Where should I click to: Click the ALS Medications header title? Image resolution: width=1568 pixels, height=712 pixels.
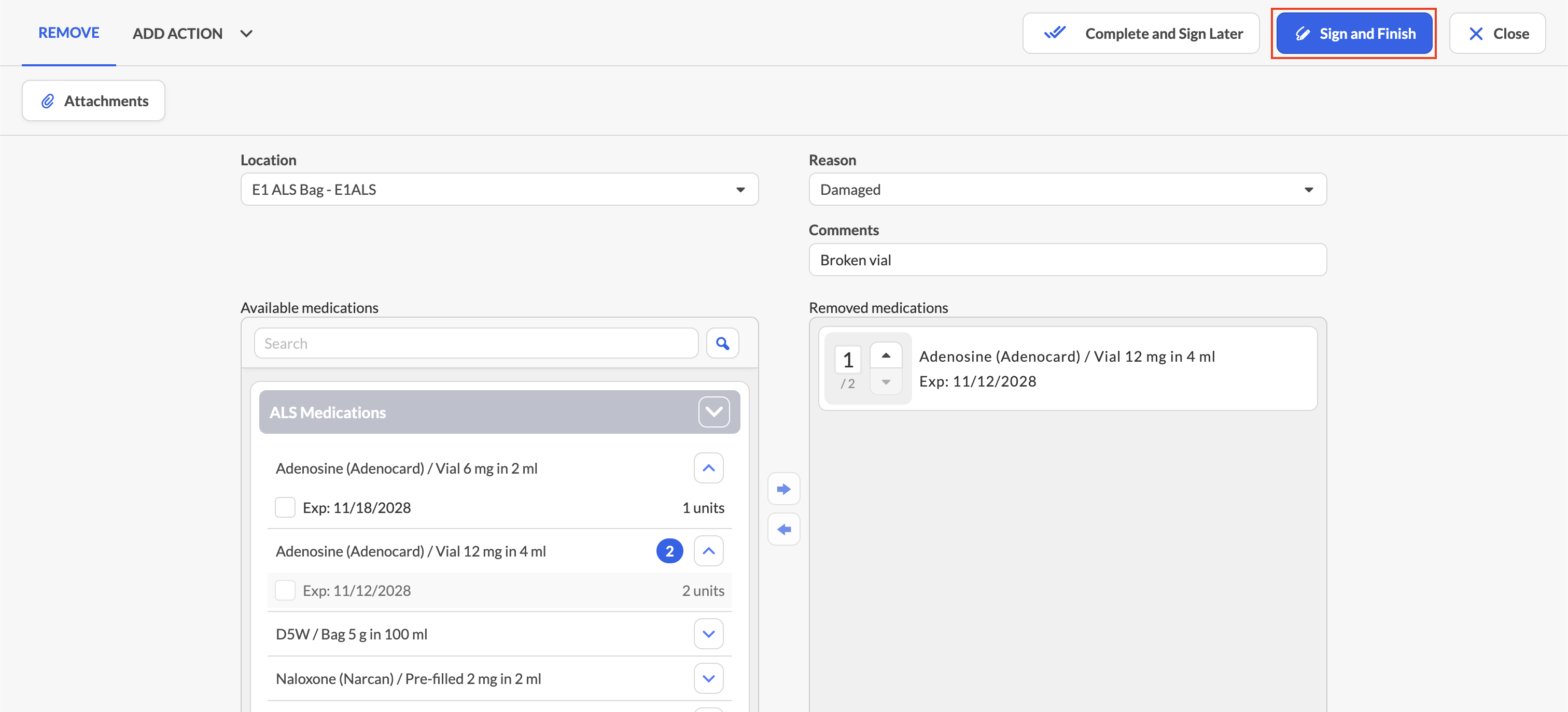tap(328, 412)
